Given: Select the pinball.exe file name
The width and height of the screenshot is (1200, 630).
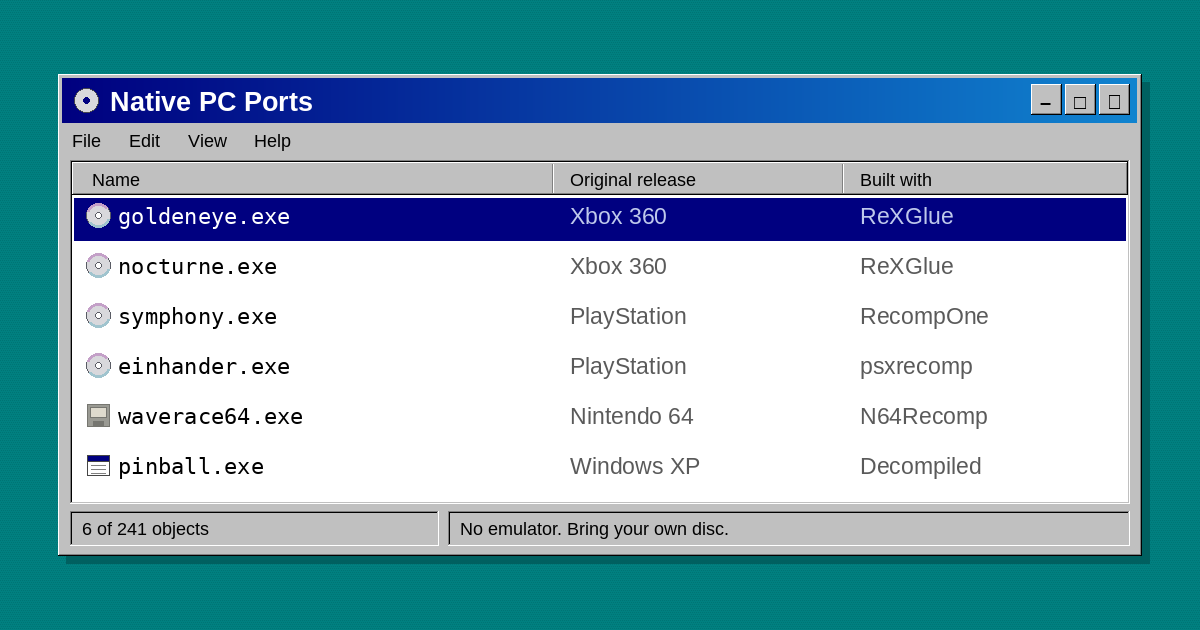Looking at the screenshot, I should click(191, 467).
